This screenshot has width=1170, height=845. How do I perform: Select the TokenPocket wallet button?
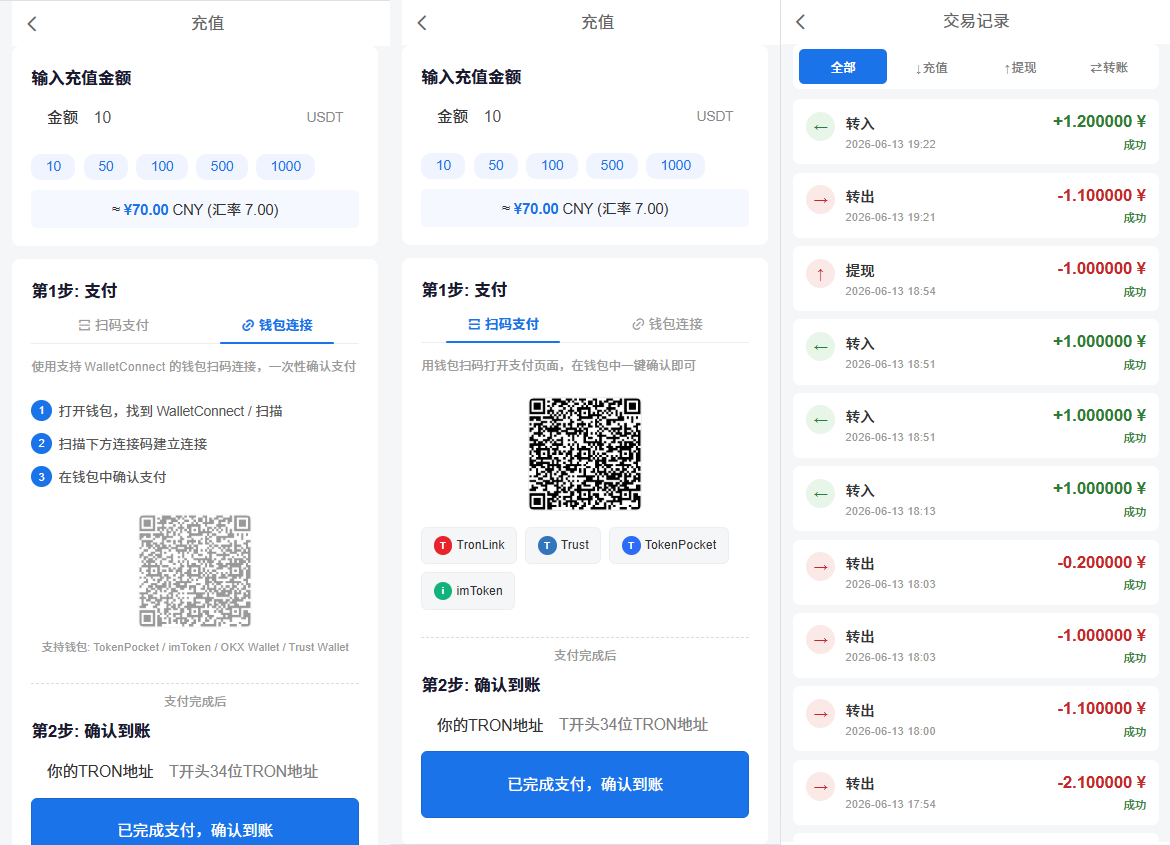pos(669,545)
